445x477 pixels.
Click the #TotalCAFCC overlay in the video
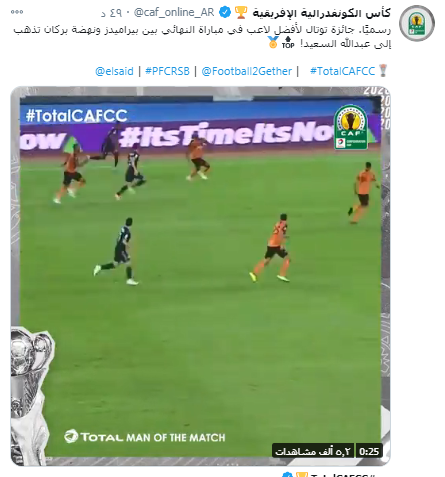[77, 116]
